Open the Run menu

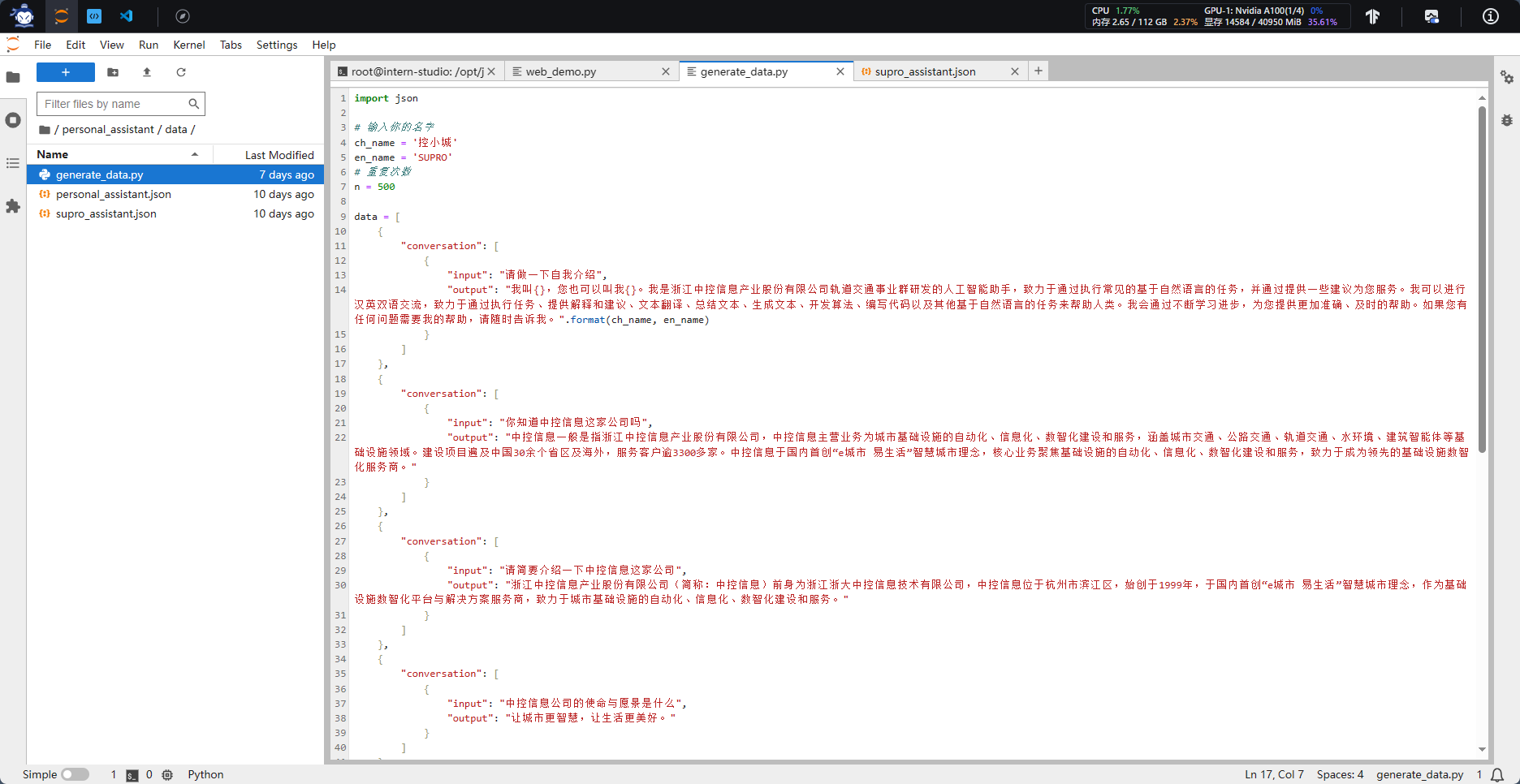coord(149,45)
